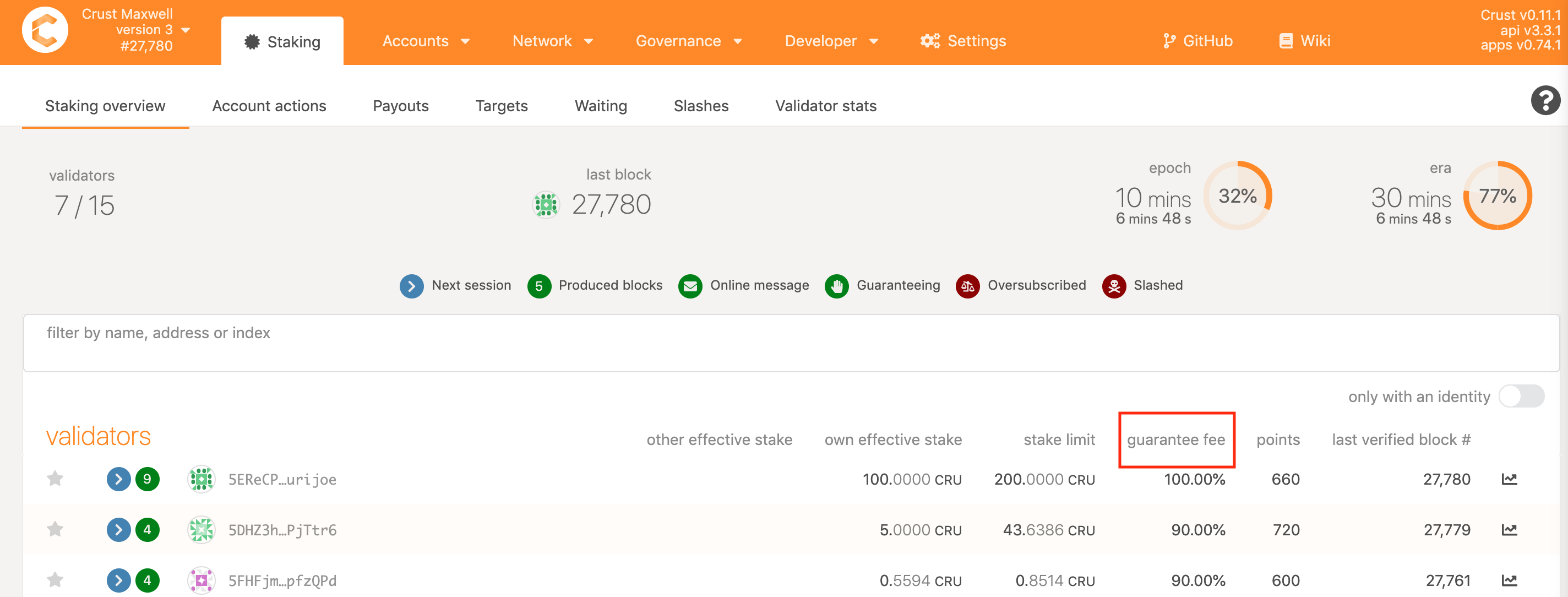1568x597 pixels.
Task: Click identicon of 5EReCP…urijoe validator
Action: [201, 480]
